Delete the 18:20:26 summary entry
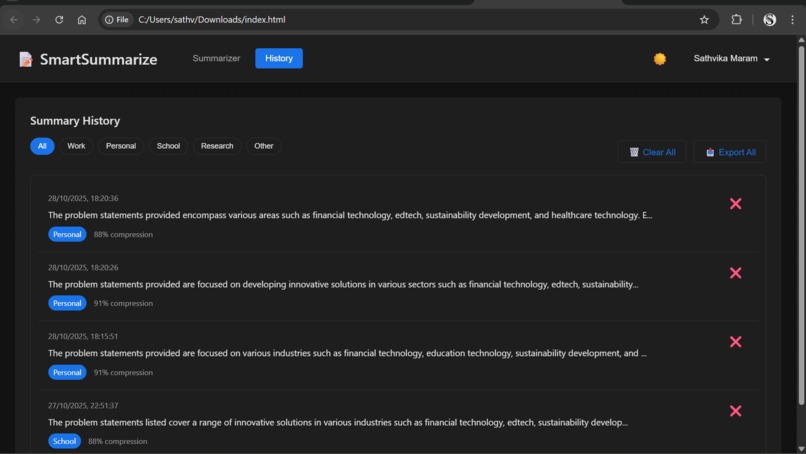Image resolution: width=806 pixels, height=454 pixels. point(736,273)
